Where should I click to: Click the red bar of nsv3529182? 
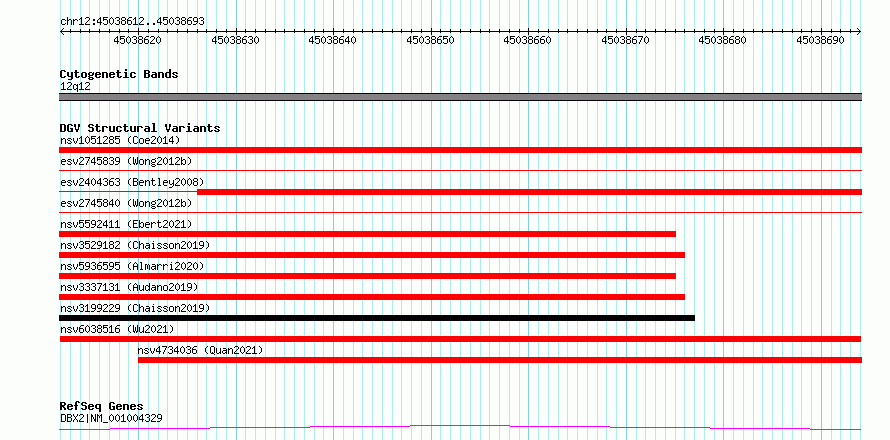point(372,255)
